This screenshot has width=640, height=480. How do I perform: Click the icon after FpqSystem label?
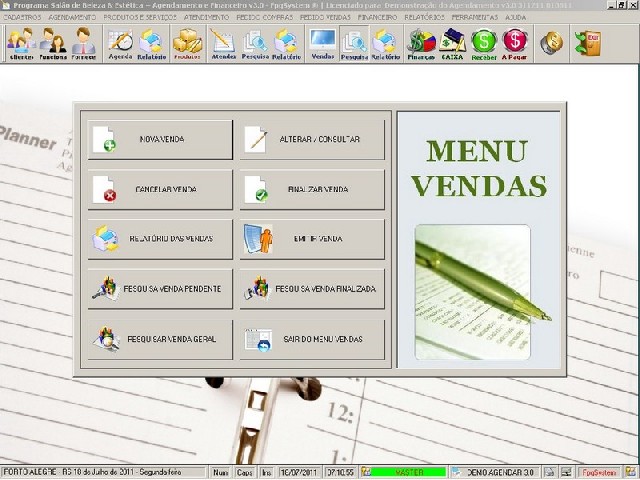click(x=631, y=472)
